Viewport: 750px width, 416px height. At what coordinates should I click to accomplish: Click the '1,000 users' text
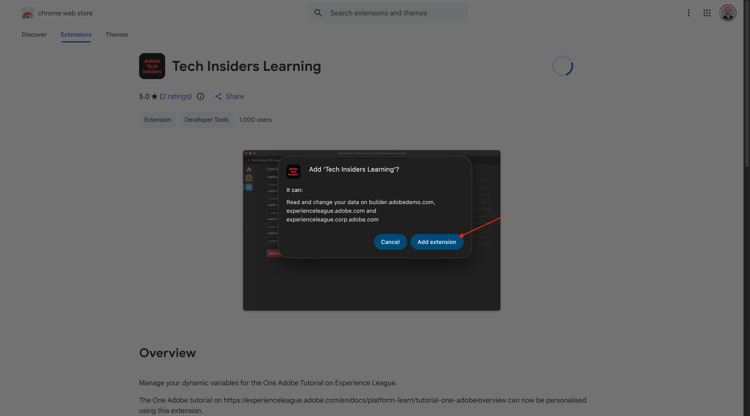tap(255, 120)
